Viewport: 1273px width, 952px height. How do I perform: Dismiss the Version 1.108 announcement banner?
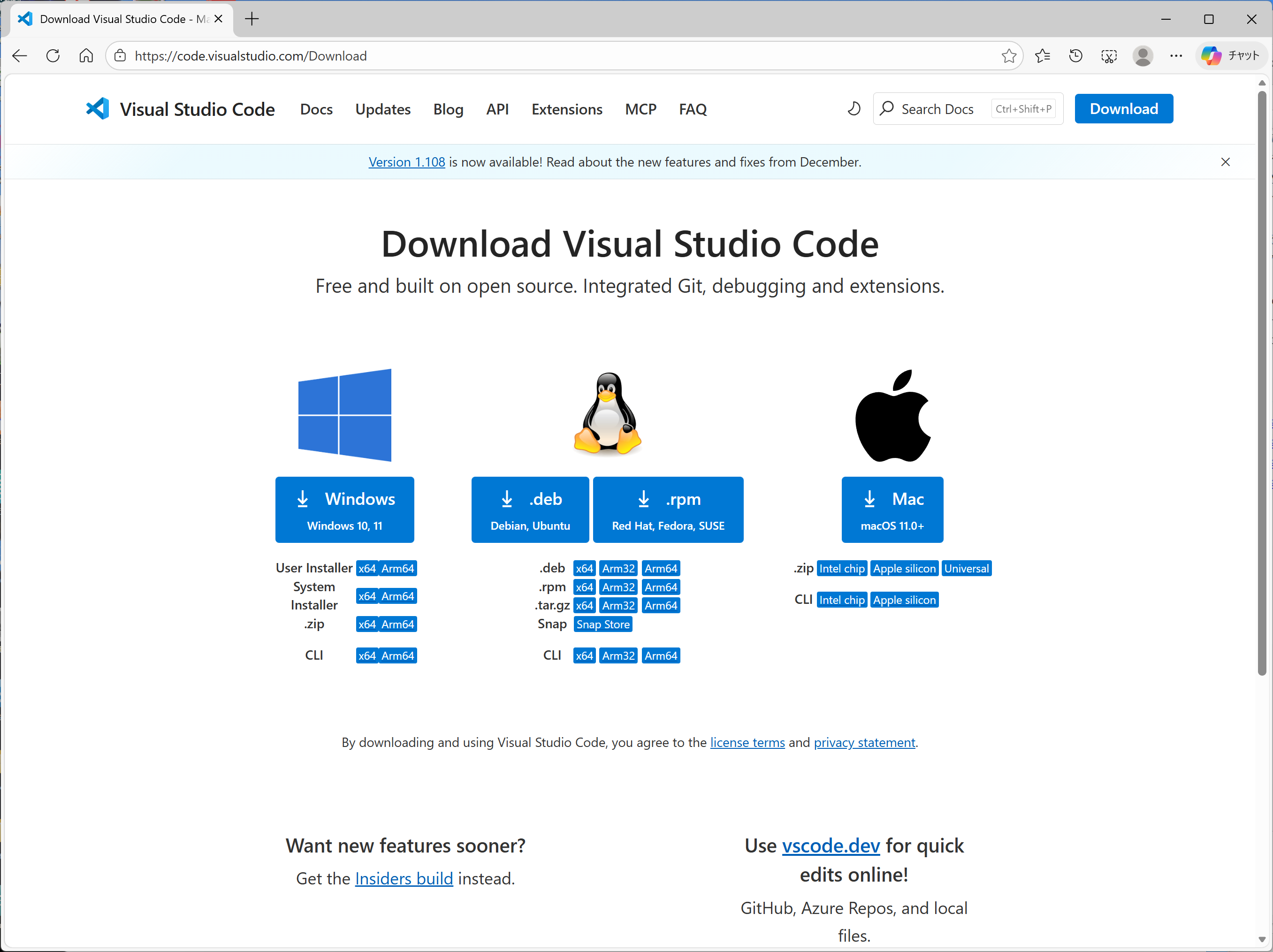coord(1225,162)
